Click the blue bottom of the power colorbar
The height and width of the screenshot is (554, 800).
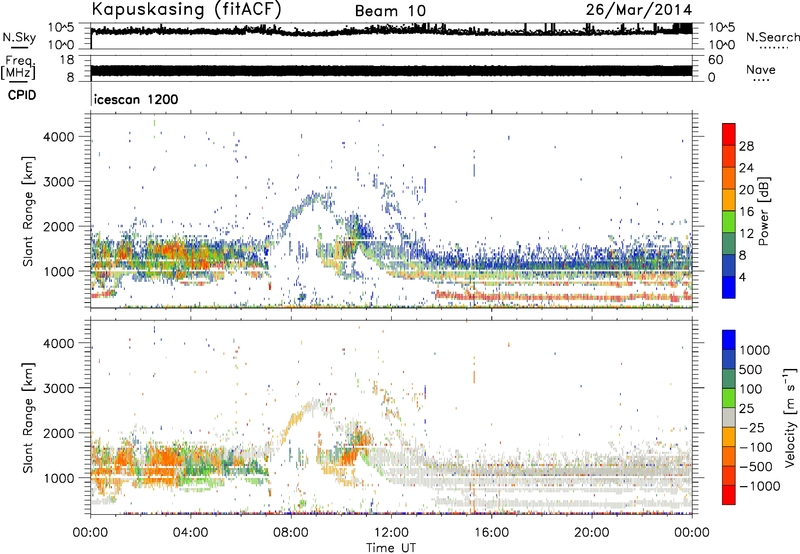pyautogui.click(x=729, y=288)
